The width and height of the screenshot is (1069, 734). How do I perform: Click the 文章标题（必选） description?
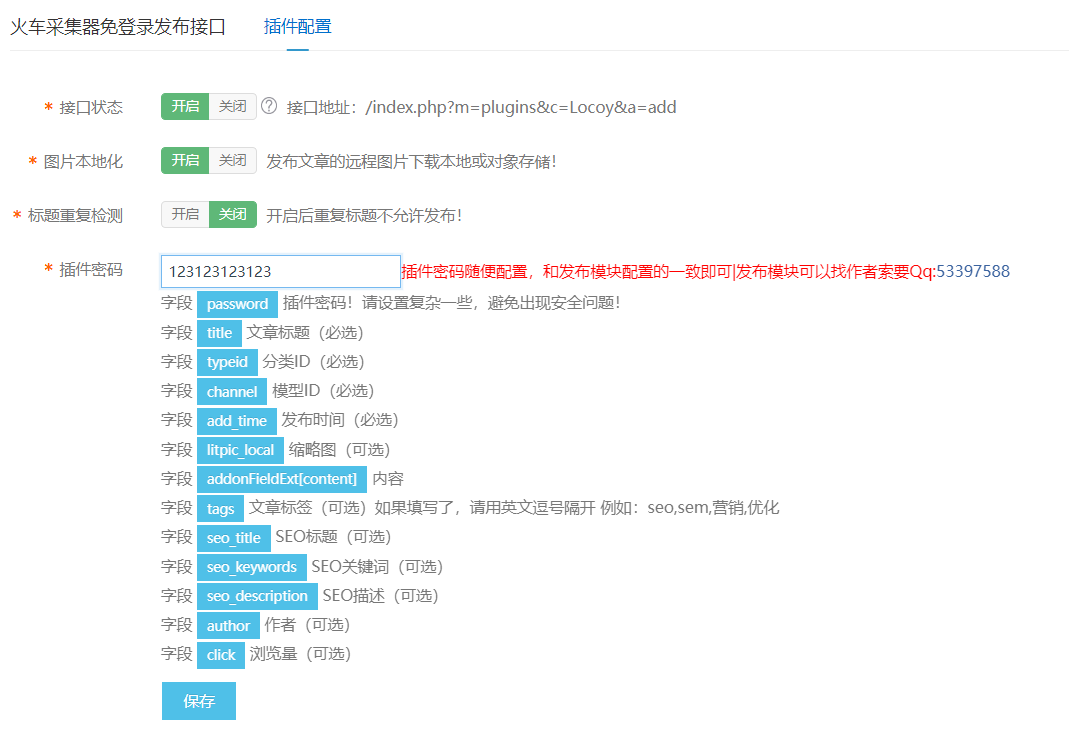(x=305, y=333)
